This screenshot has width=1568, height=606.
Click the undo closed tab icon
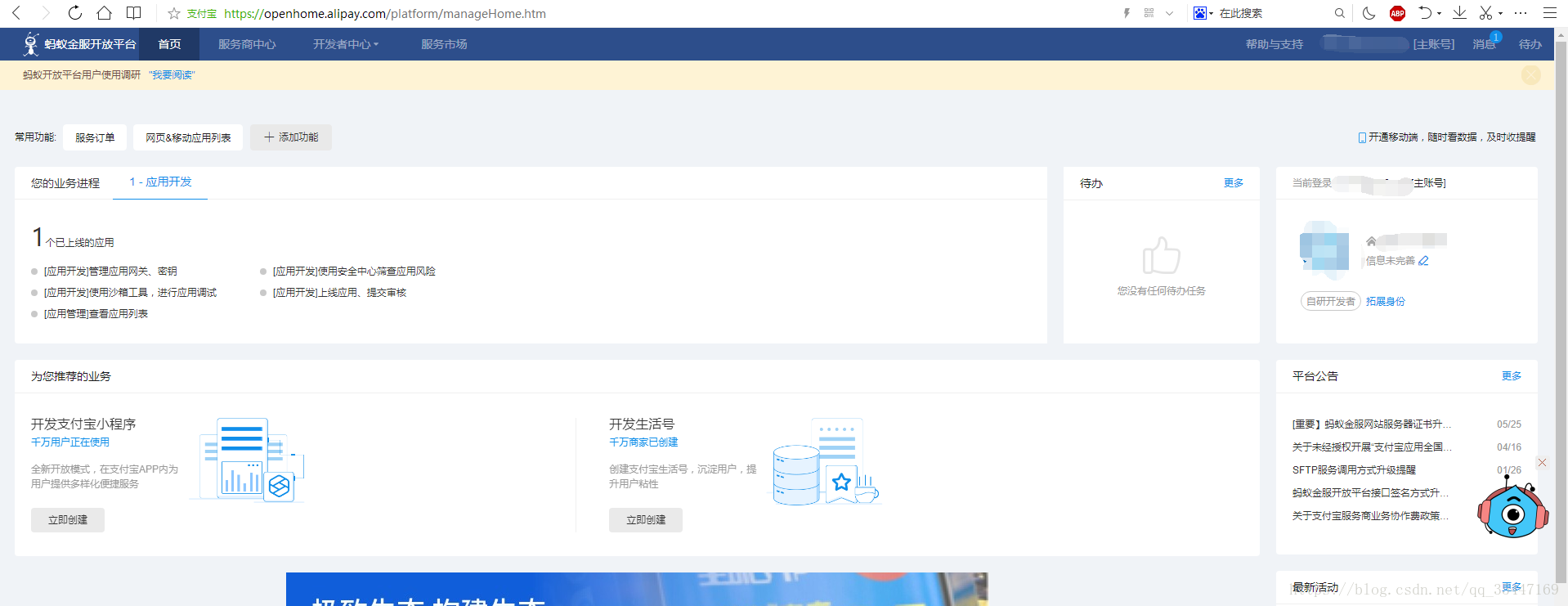coord(1425,13)
